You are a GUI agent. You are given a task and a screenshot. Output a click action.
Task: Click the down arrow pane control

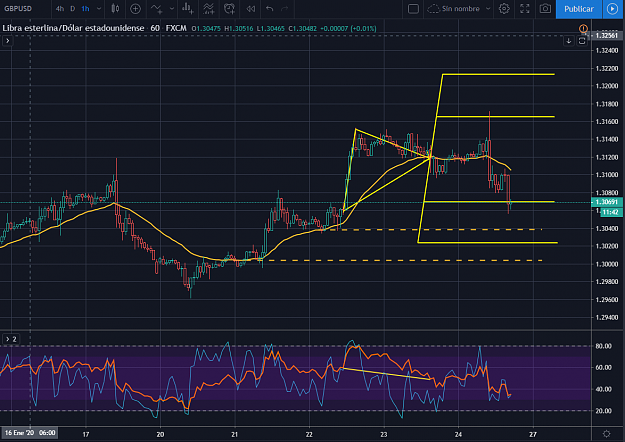click(569, 41)
